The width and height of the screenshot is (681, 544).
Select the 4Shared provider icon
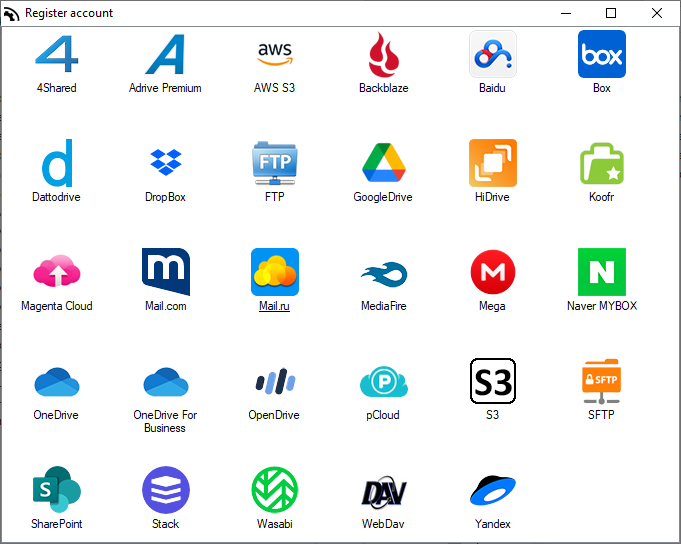(x=57, y=54)
